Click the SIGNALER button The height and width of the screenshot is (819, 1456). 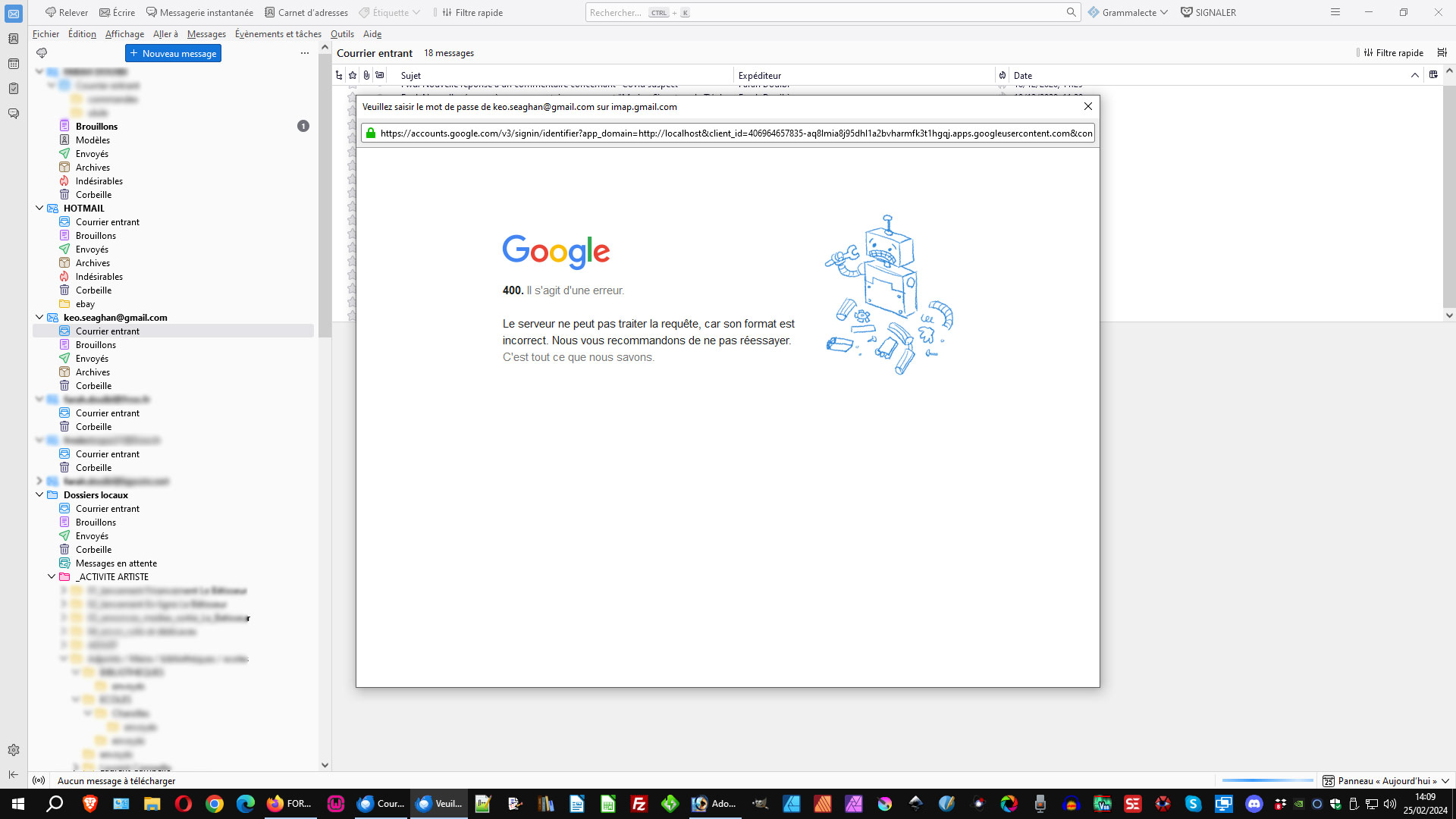[1208, 12]
